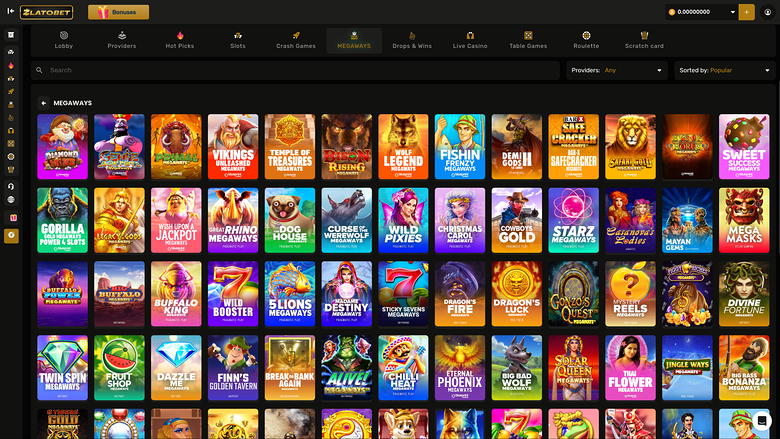
Task: Go to Live Casino tab
Action: 470,40
